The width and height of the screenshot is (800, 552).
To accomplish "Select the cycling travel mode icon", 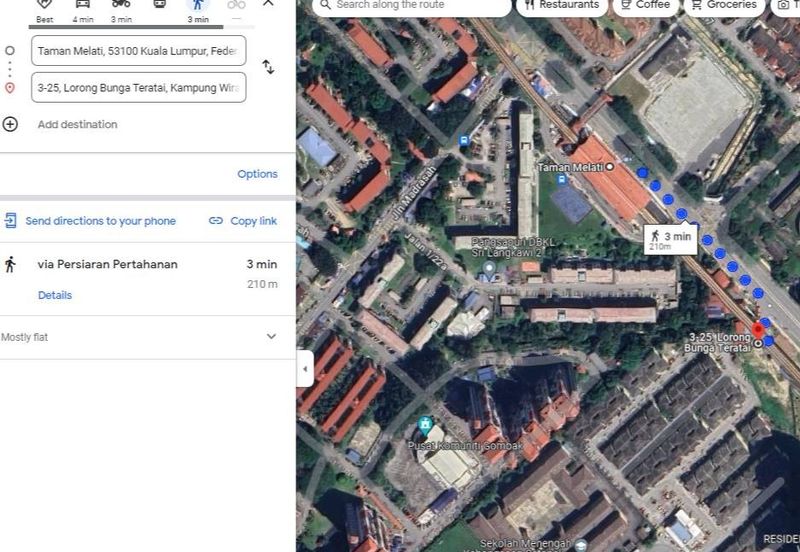I will [236, 6].
